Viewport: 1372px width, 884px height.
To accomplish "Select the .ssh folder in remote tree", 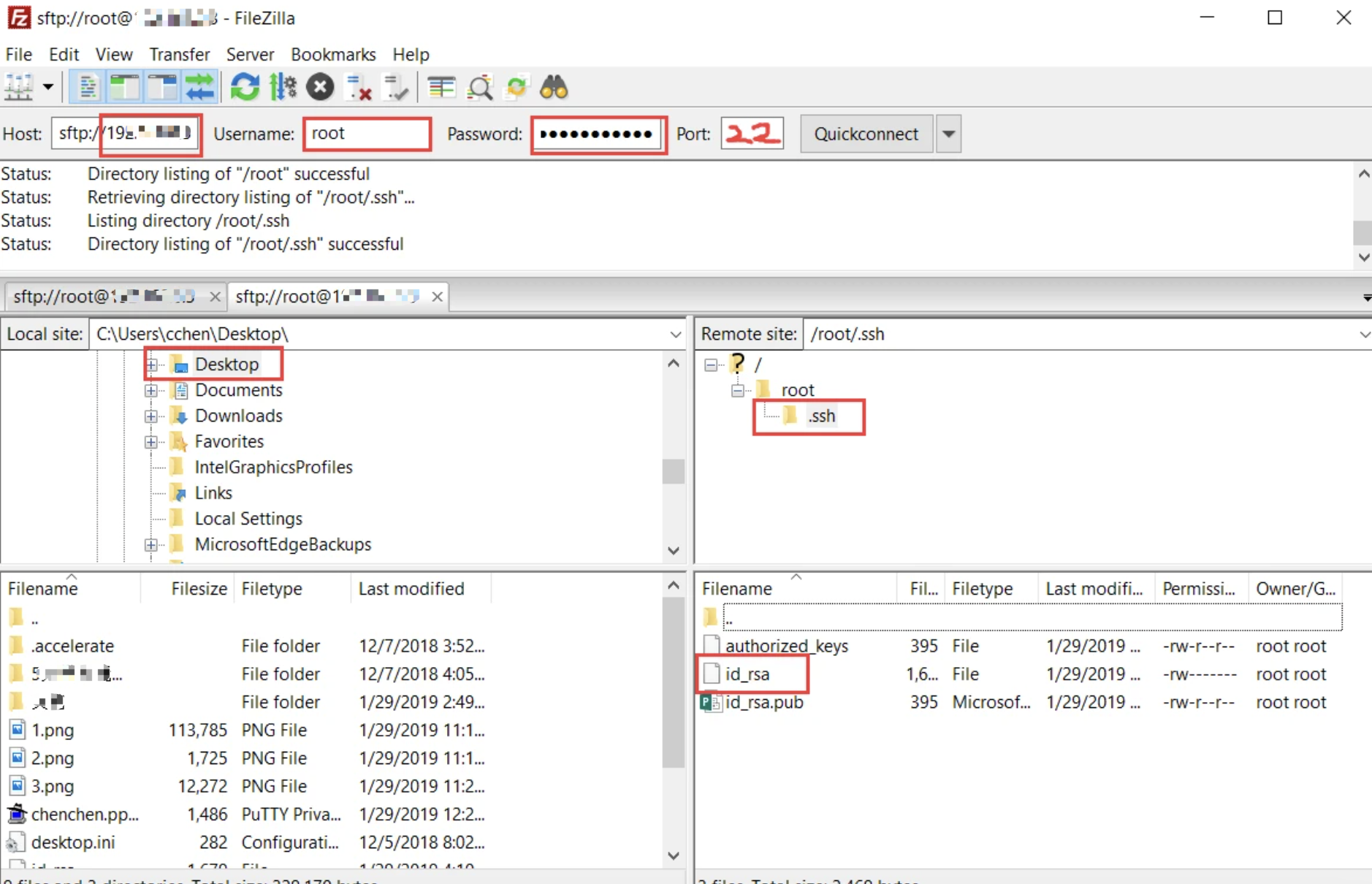I will [821, 416].
